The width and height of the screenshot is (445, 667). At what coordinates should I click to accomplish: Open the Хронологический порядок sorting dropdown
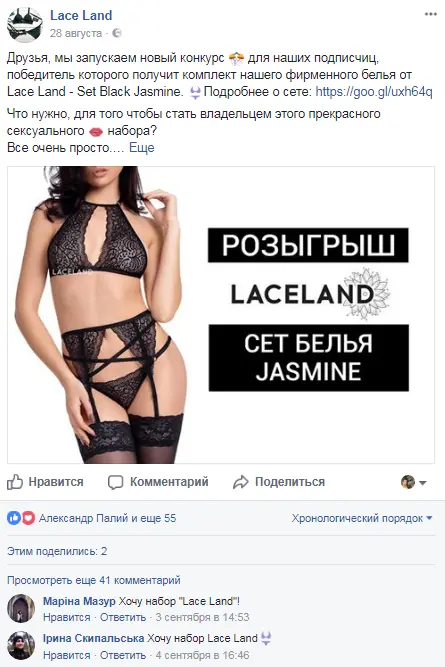coord(362,518)
